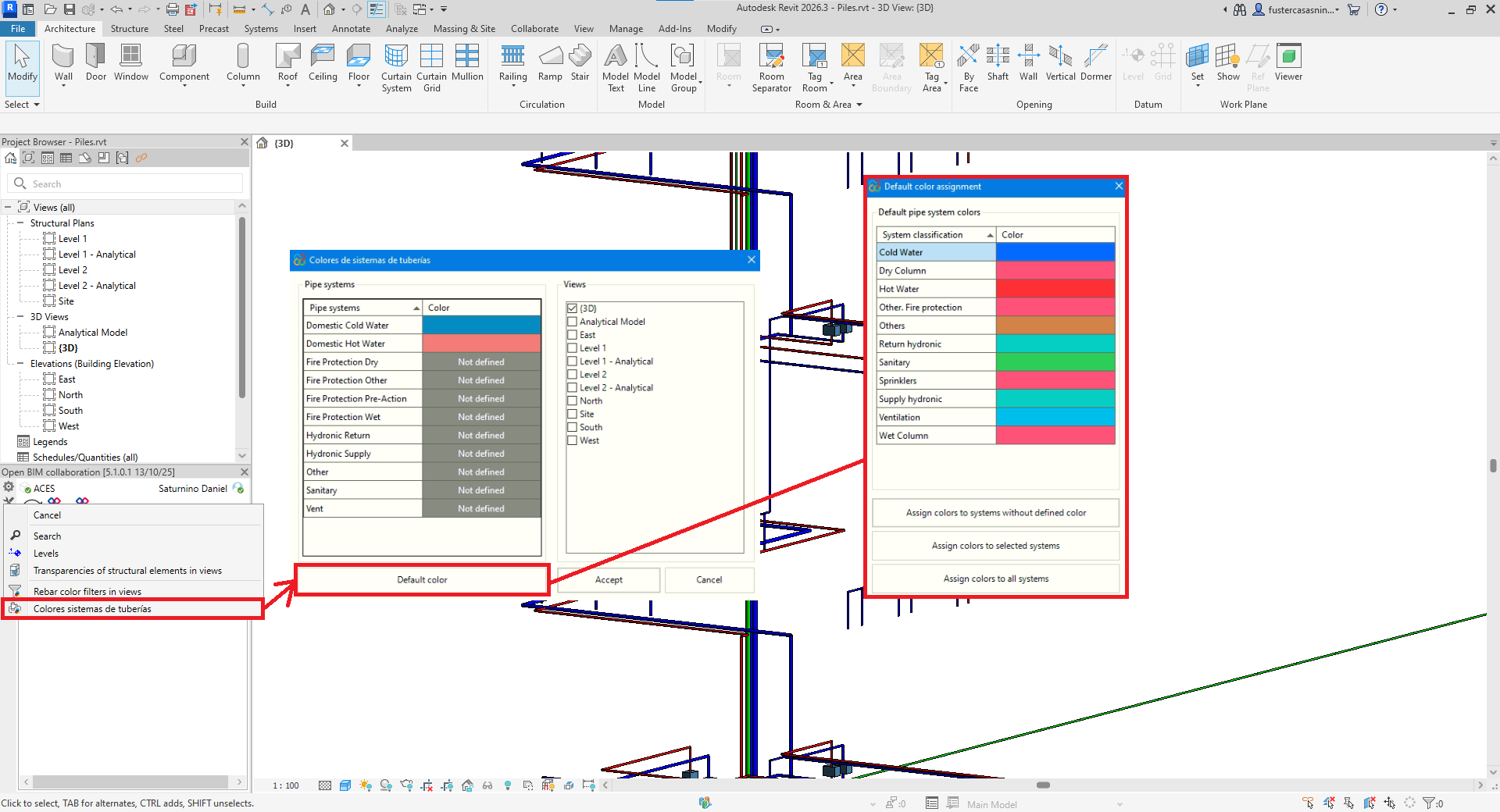Click Assign colors to all systems
Screen dimensions: 1500x812
coord(995,579)
